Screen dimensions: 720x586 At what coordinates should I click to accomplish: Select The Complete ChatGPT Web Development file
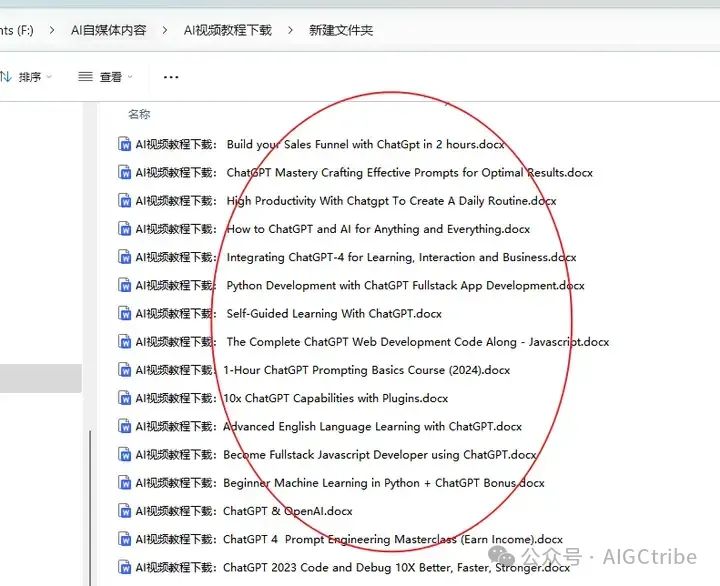(363, 342)
